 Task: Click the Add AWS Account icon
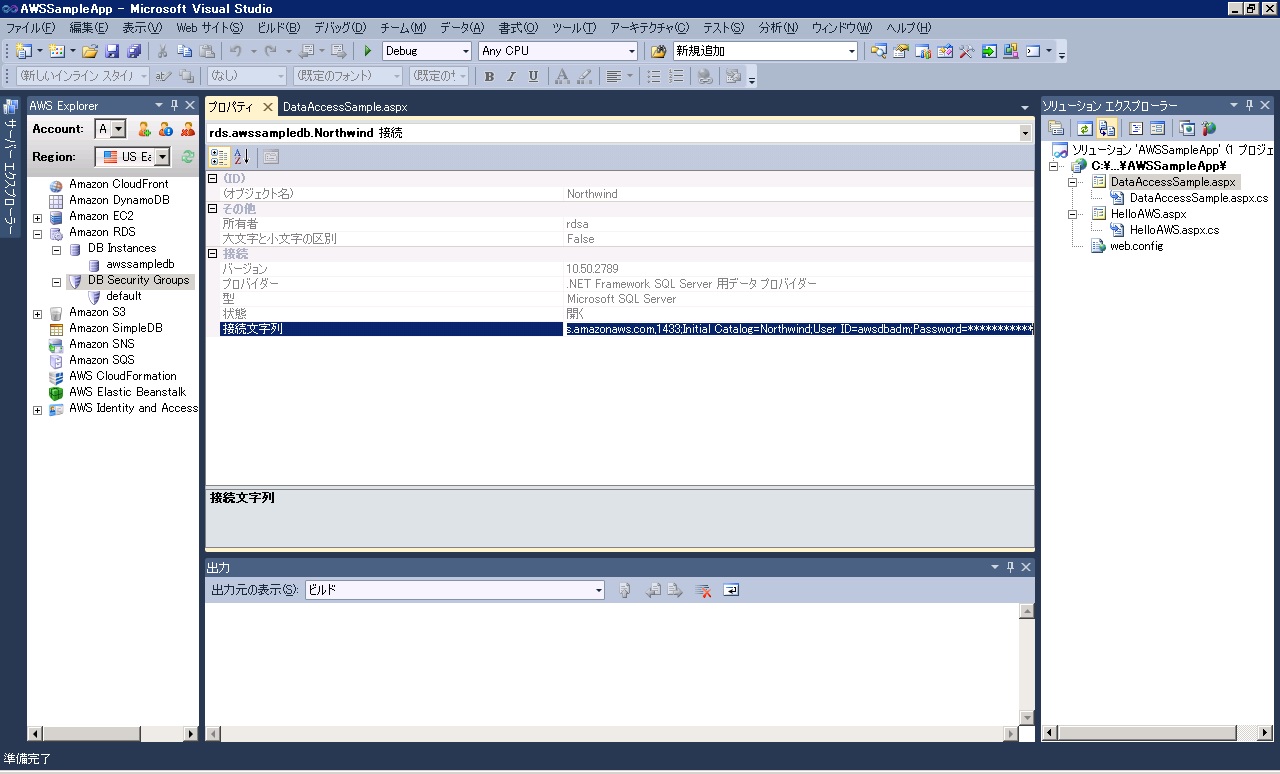click(x=144, y=129)
